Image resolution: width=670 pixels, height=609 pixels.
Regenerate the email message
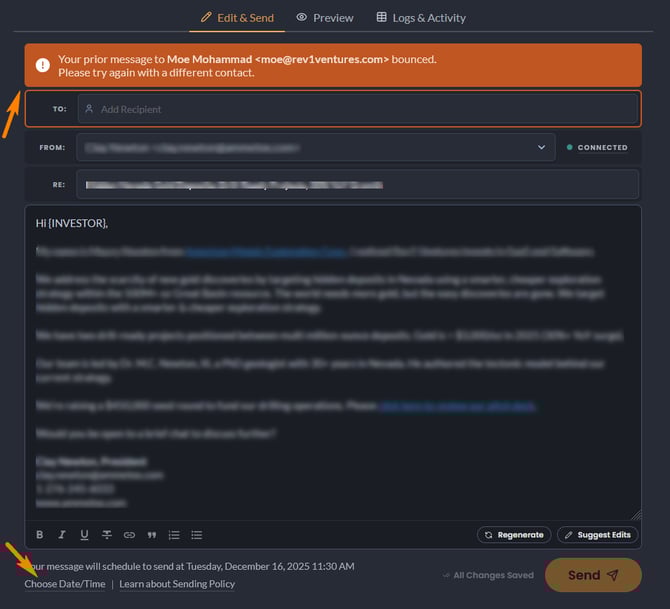[514, 535]
